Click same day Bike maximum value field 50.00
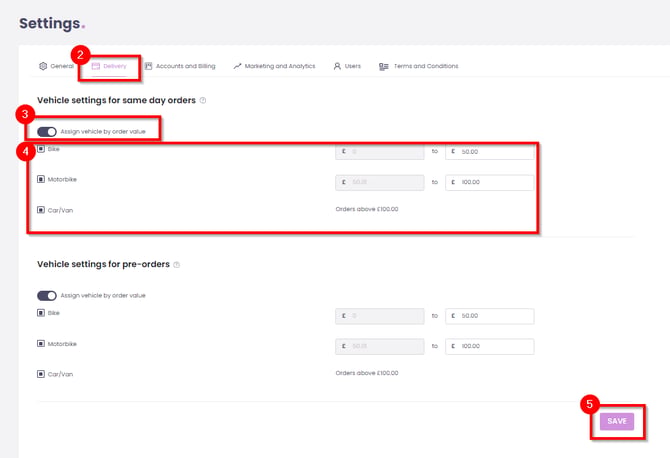 [490, 152]
